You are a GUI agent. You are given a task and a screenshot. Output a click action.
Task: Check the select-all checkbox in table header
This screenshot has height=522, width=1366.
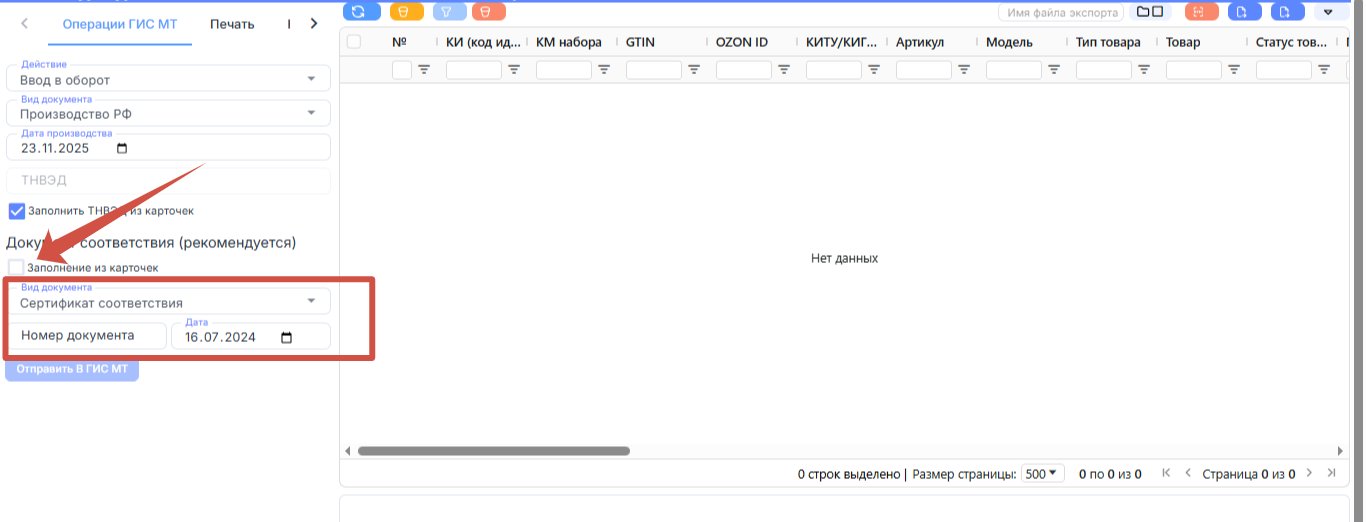(x=353, y=42)
